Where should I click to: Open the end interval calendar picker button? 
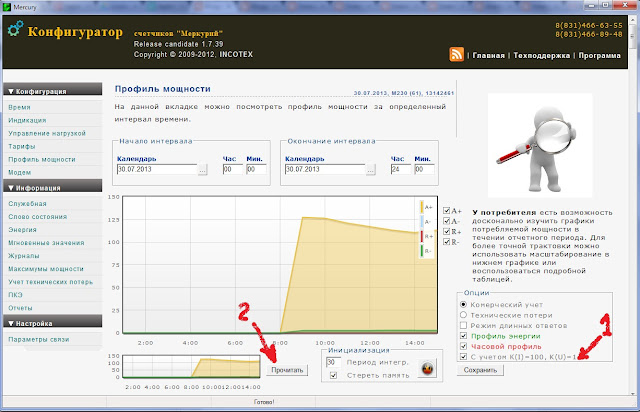click(370, 169)
